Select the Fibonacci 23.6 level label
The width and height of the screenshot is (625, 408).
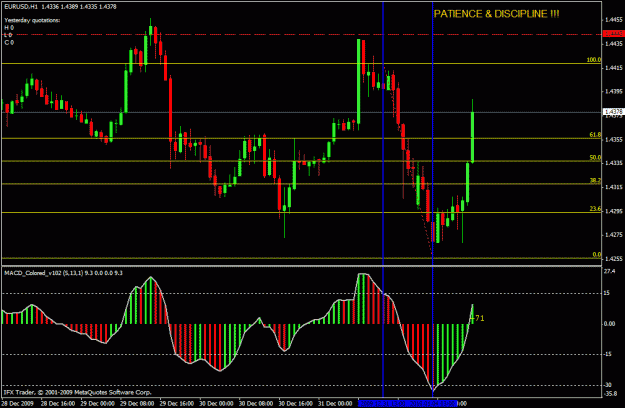595,209
